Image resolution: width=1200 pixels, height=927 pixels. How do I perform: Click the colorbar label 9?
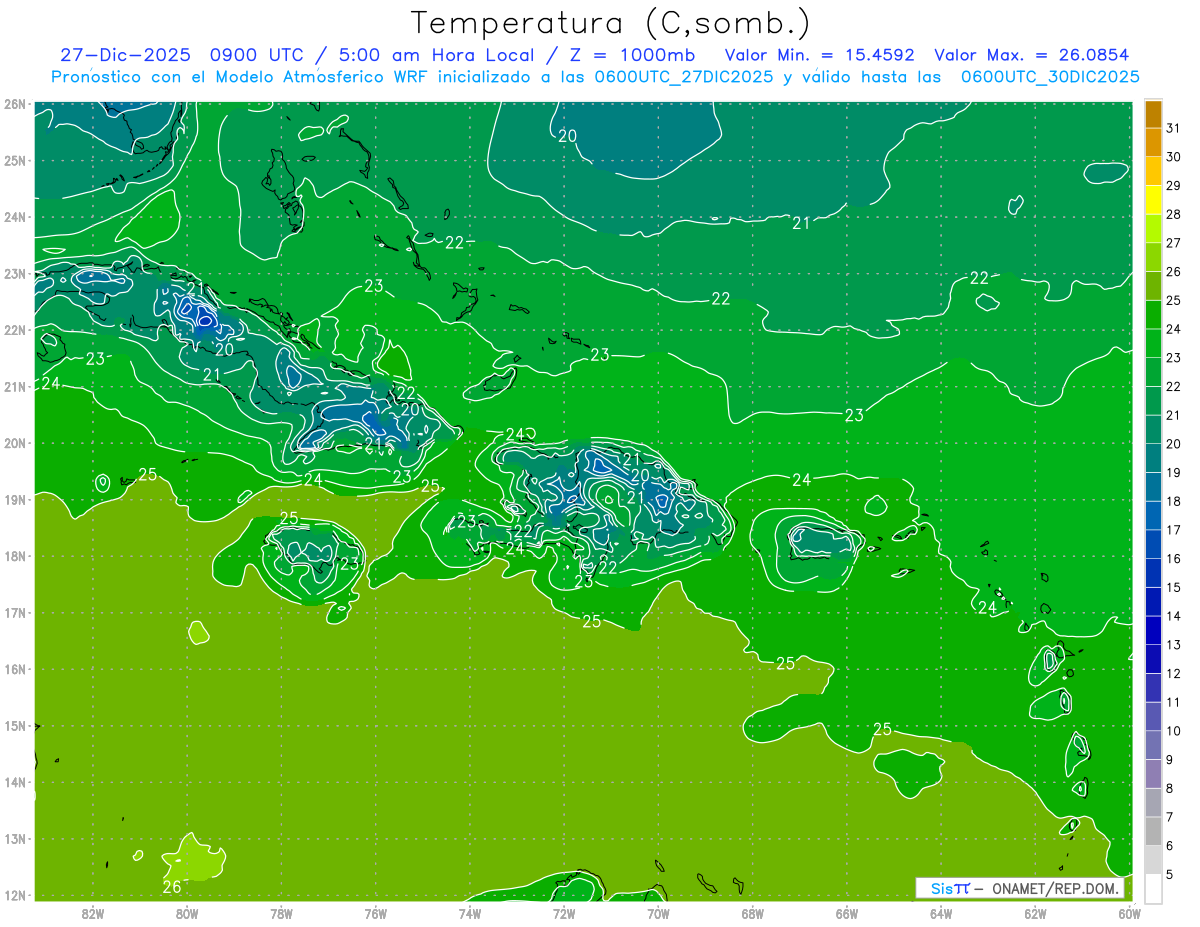pyautogui.click(x=1170, y=759)
